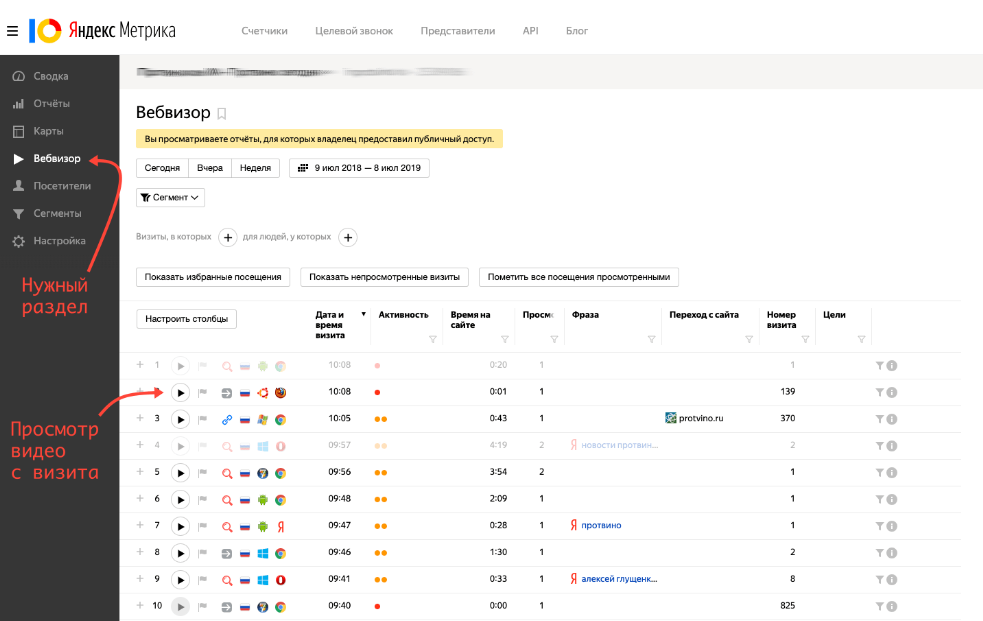The height and width of the screenshot is (621, 983).
Task: Open Отчёты in the sidebar
Action: pyautogui.click(x=51, y=103)
